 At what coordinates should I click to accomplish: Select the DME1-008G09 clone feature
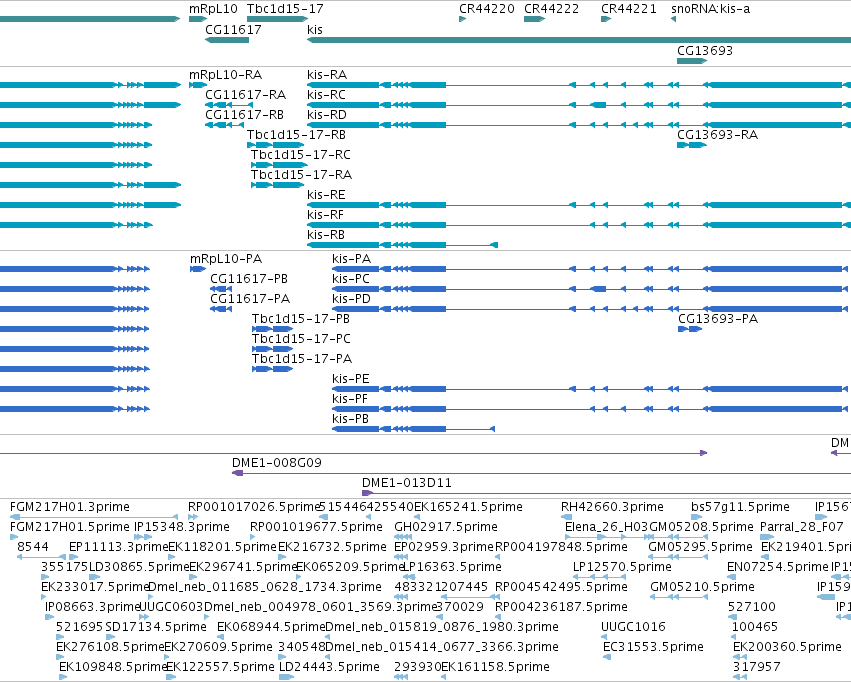point(541,473)
